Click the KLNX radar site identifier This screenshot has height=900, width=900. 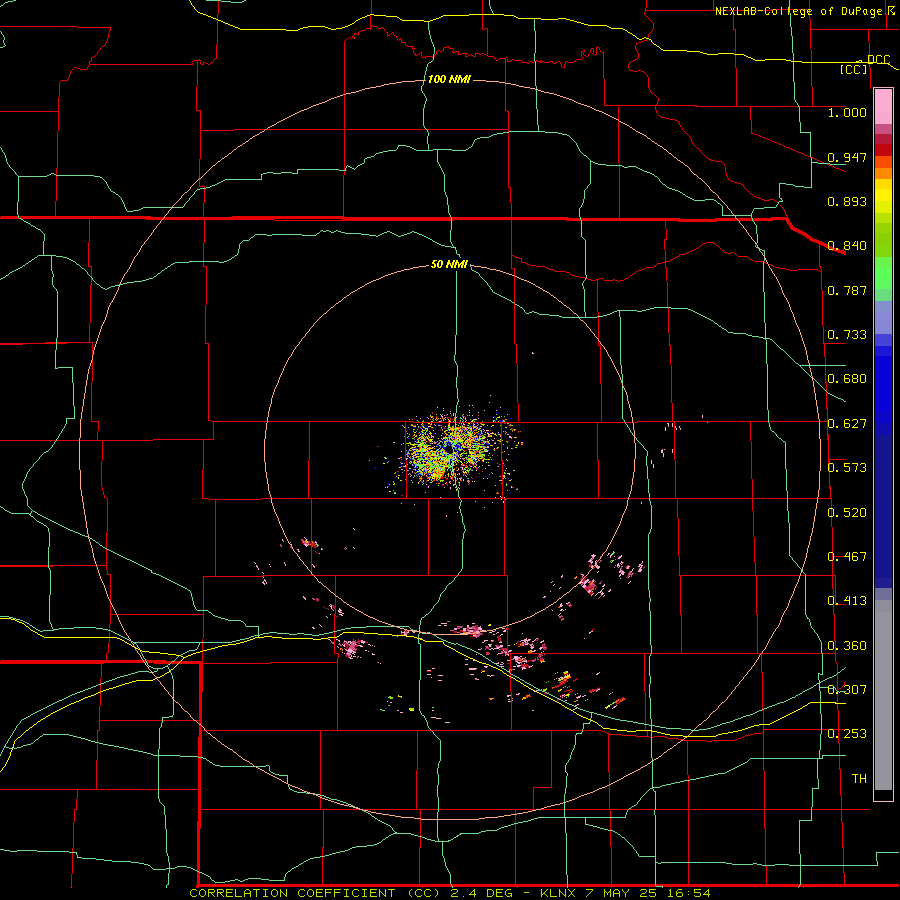(559, 893)
